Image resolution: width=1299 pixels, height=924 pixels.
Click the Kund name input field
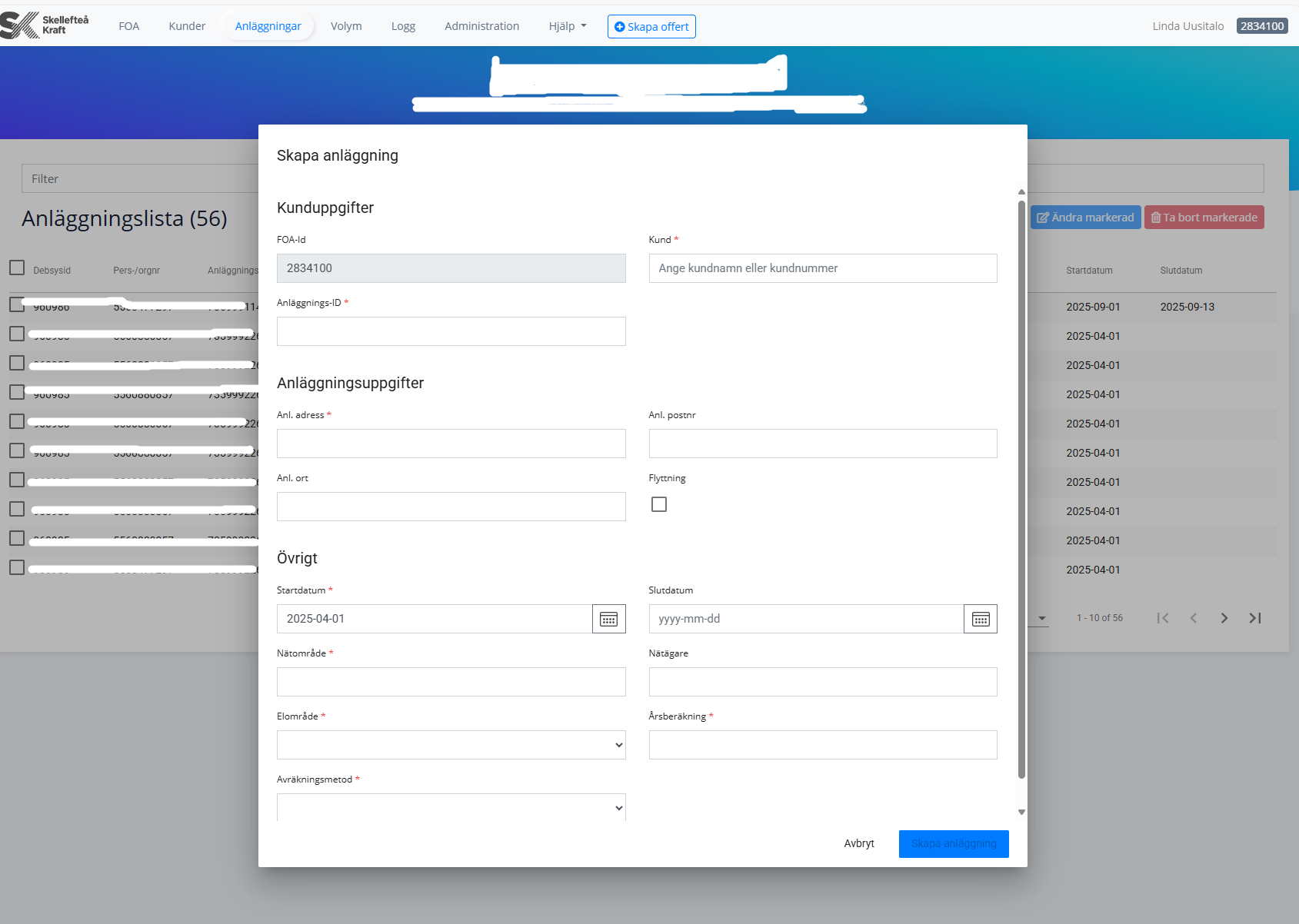[x=822, y=268]
